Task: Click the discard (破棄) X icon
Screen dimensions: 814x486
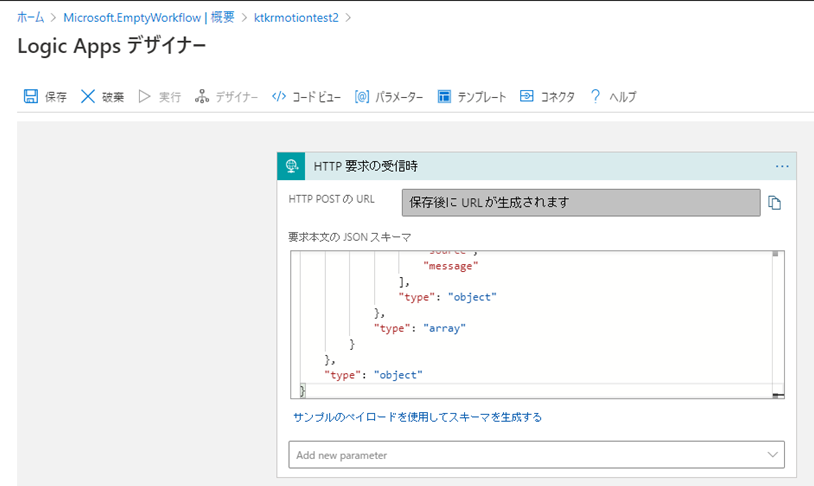Action: tap(88, 96)
